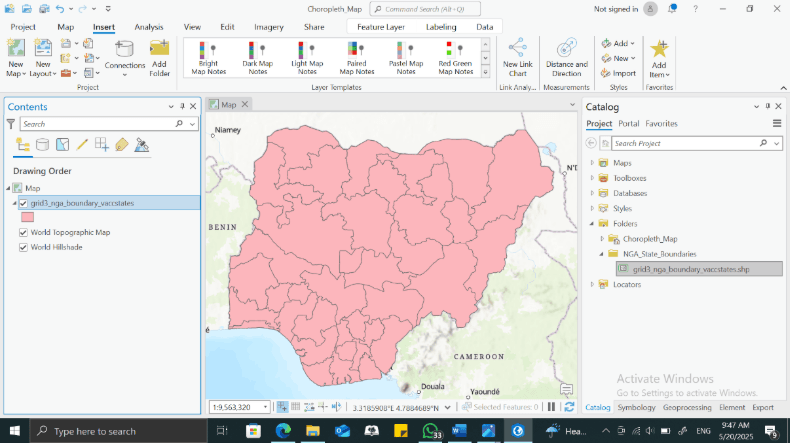Toggle World Topographic Map layer off
The width and height of the screenshot is (792, 446).
(x=23, y=232)
